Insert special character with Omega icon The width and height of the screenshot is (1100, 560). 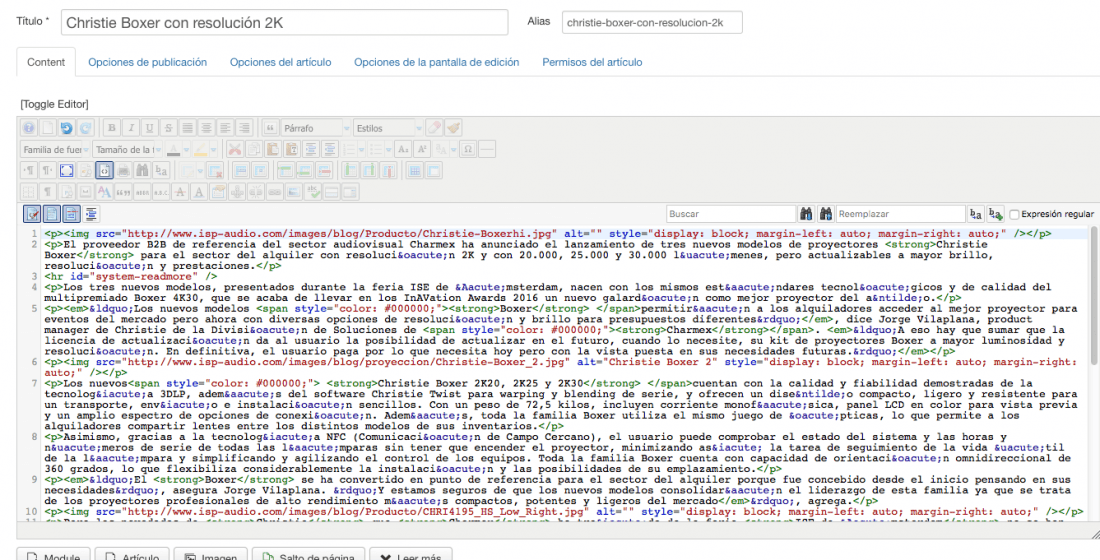(x=467, y=149)
